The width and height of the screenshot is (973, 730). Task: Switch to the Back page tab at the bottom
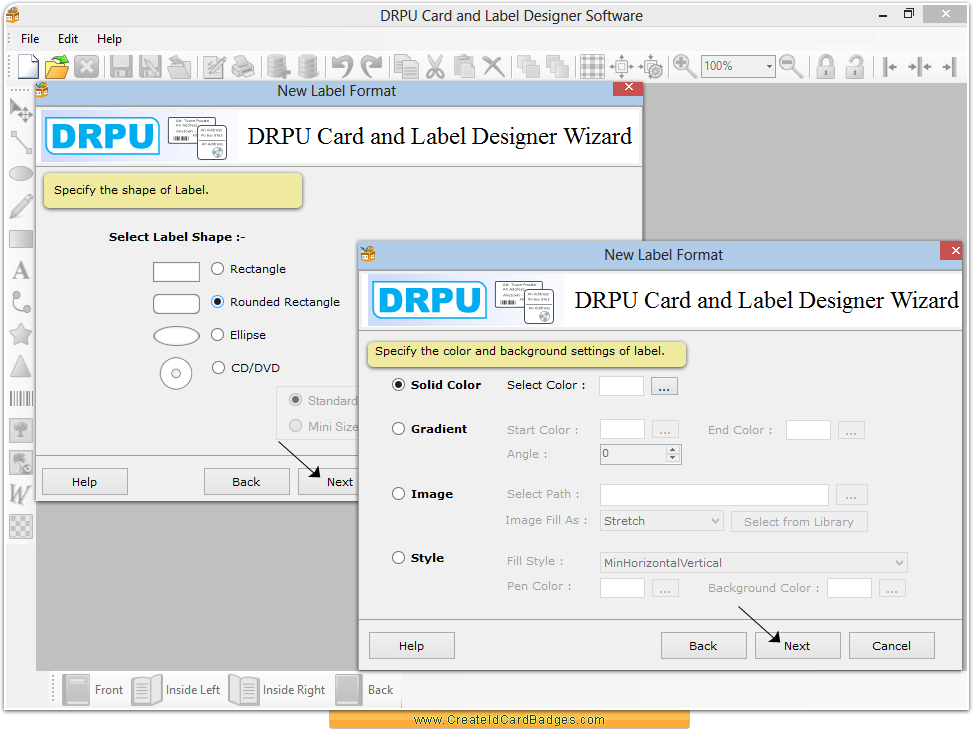click(365, 690)
